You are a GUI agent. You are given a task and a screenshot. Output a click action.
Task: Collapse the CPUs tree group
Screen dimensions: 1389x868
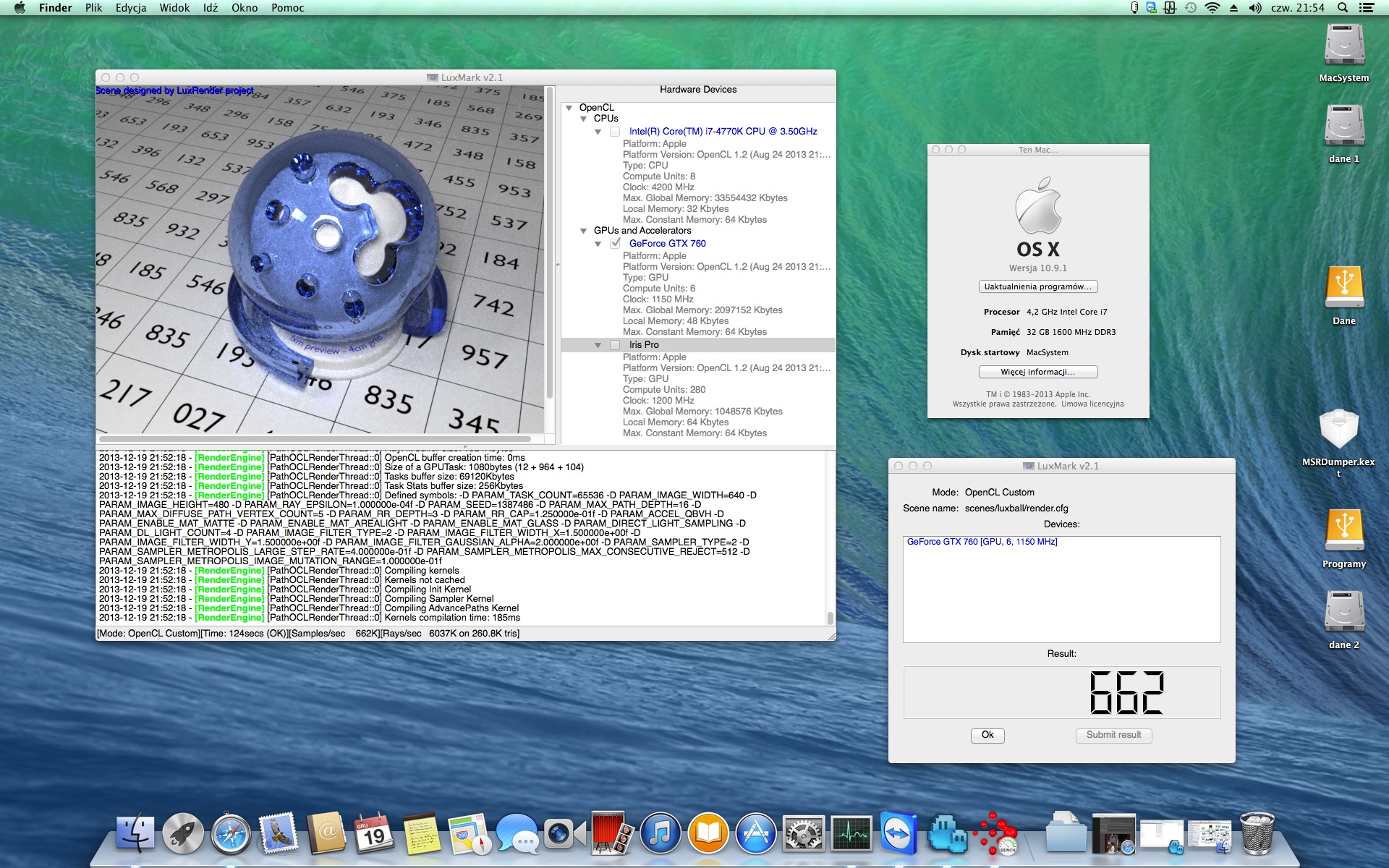pyautogui.click(x=584, y=119)
